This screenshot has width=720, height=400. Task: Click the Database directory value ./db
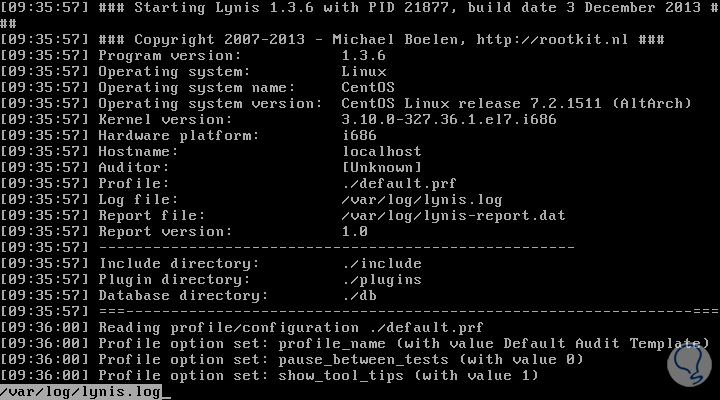[x=357, y=296]
